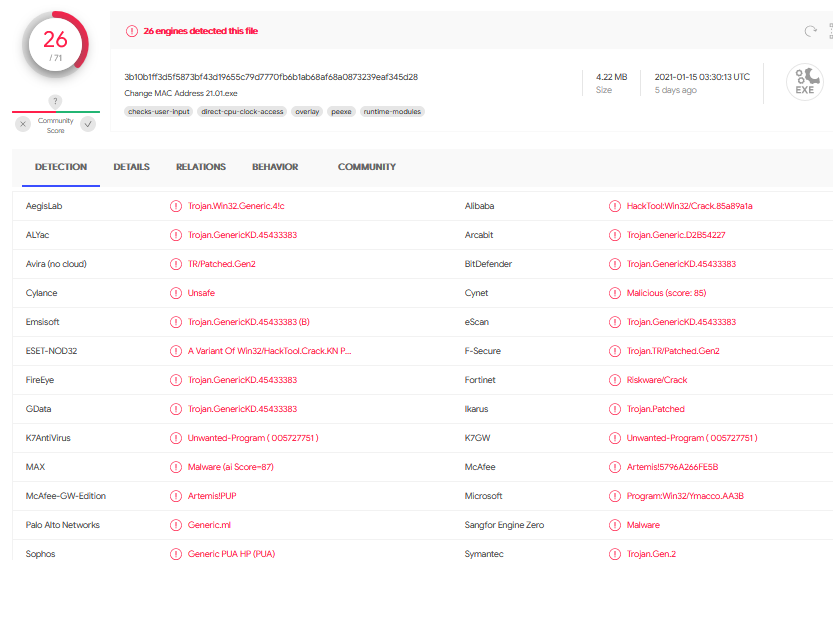This screenshot has width=833, height=632.
Task: Switch to the DETAILS tab
Action: tap(131, 167)
